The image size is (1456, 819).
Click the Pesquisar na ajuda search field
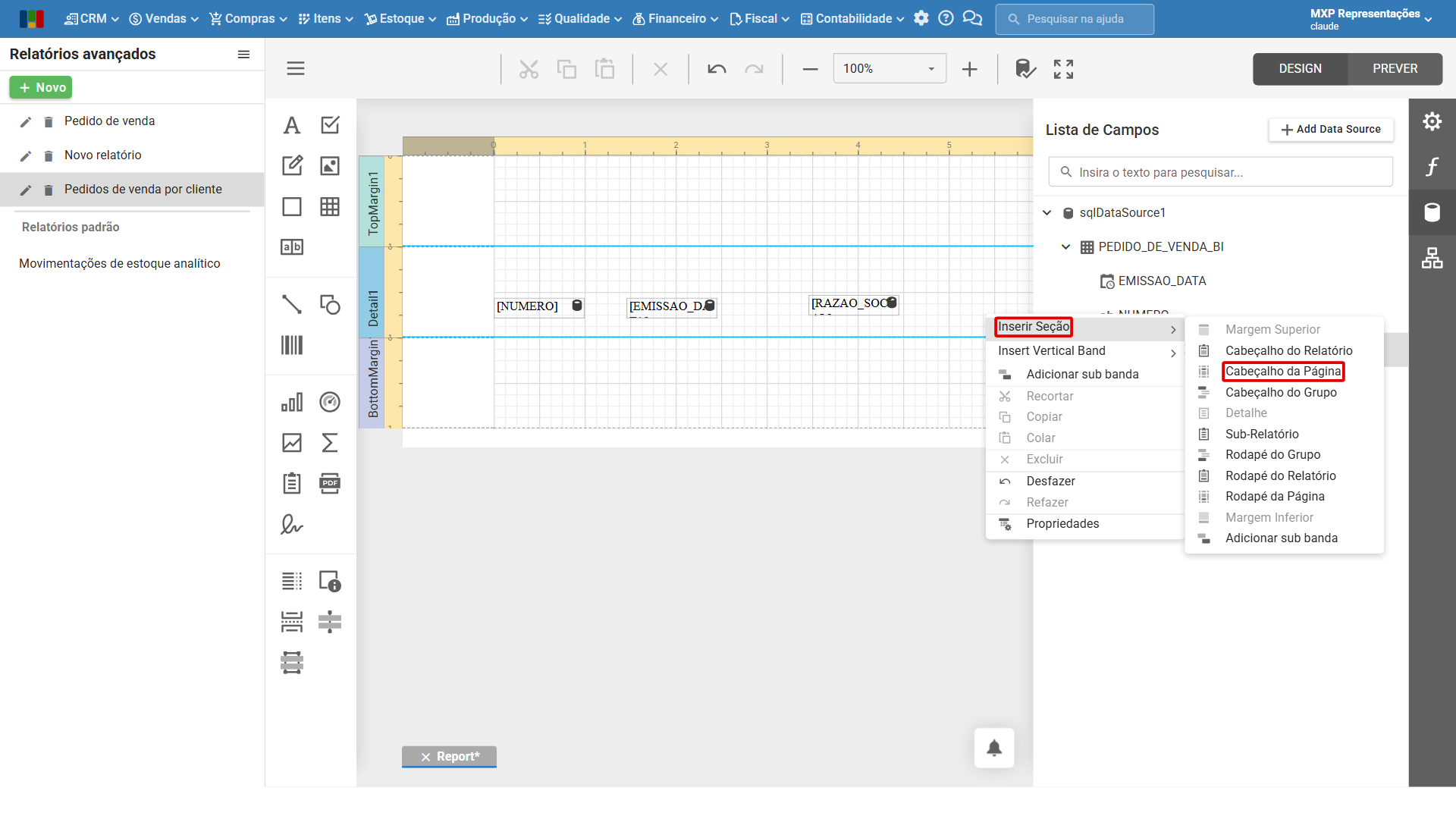1075,19
